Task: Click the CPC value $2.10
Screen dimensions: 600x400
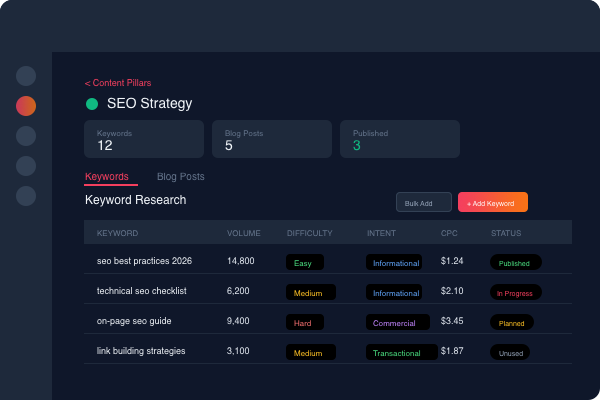Action: click(452, 291)
